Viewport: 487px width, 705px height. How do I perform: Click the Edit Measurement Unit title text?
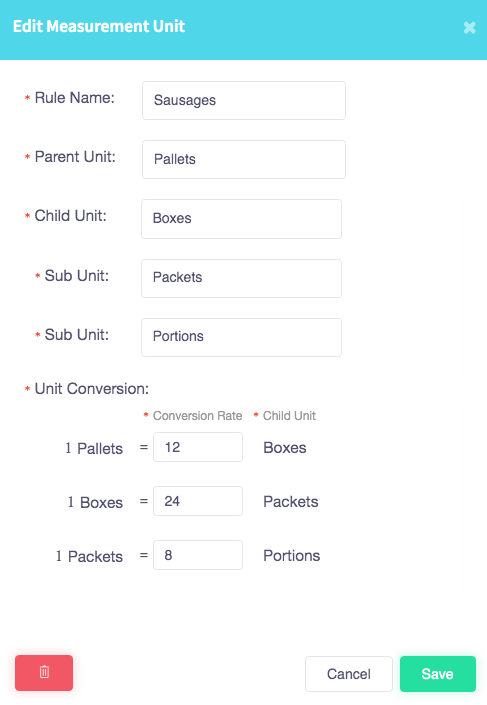pos(99,26)
